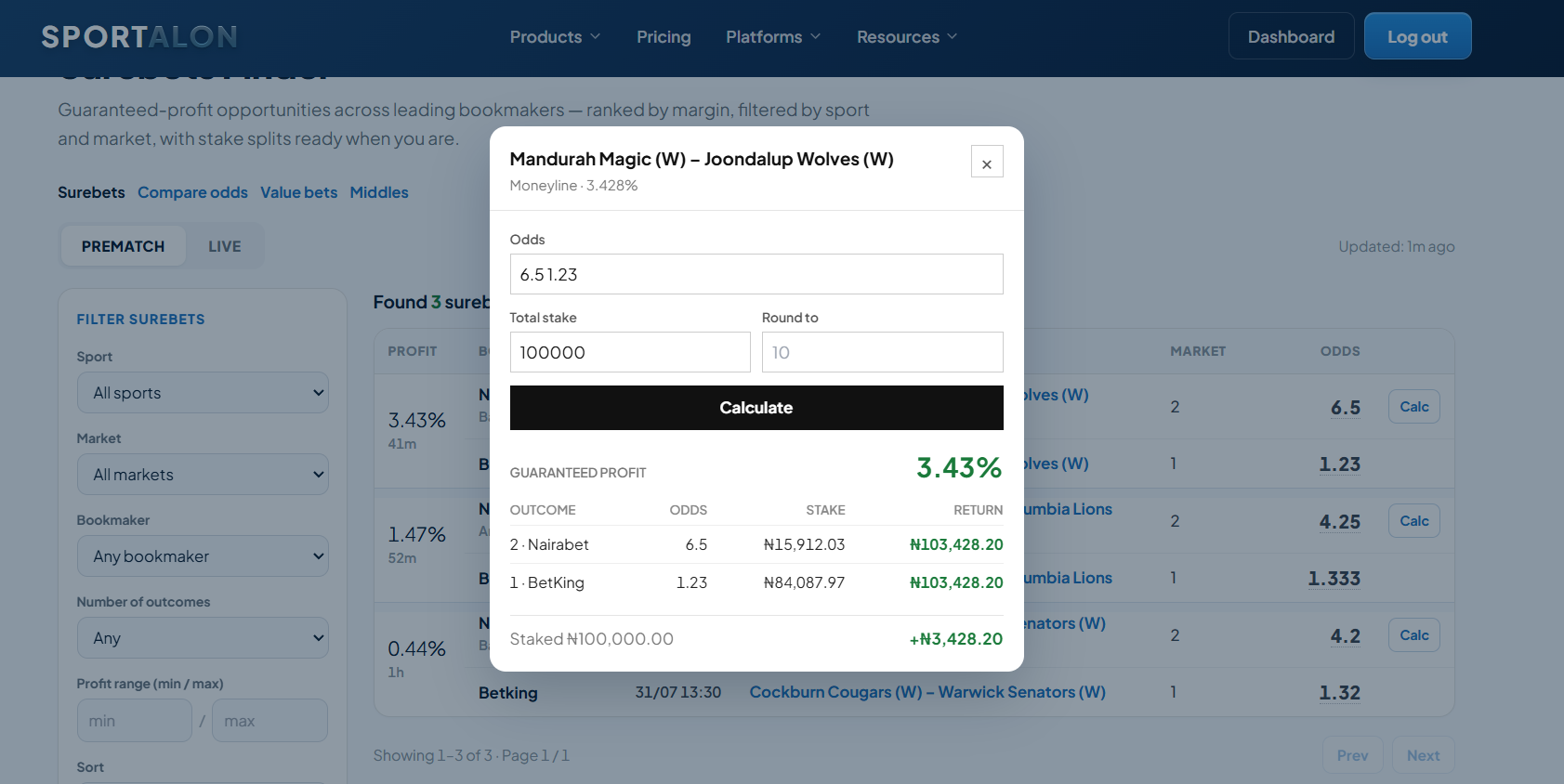This screenshot has height=784, width=1564.
Task: Click the Round to input field
Action: [883, 352]
